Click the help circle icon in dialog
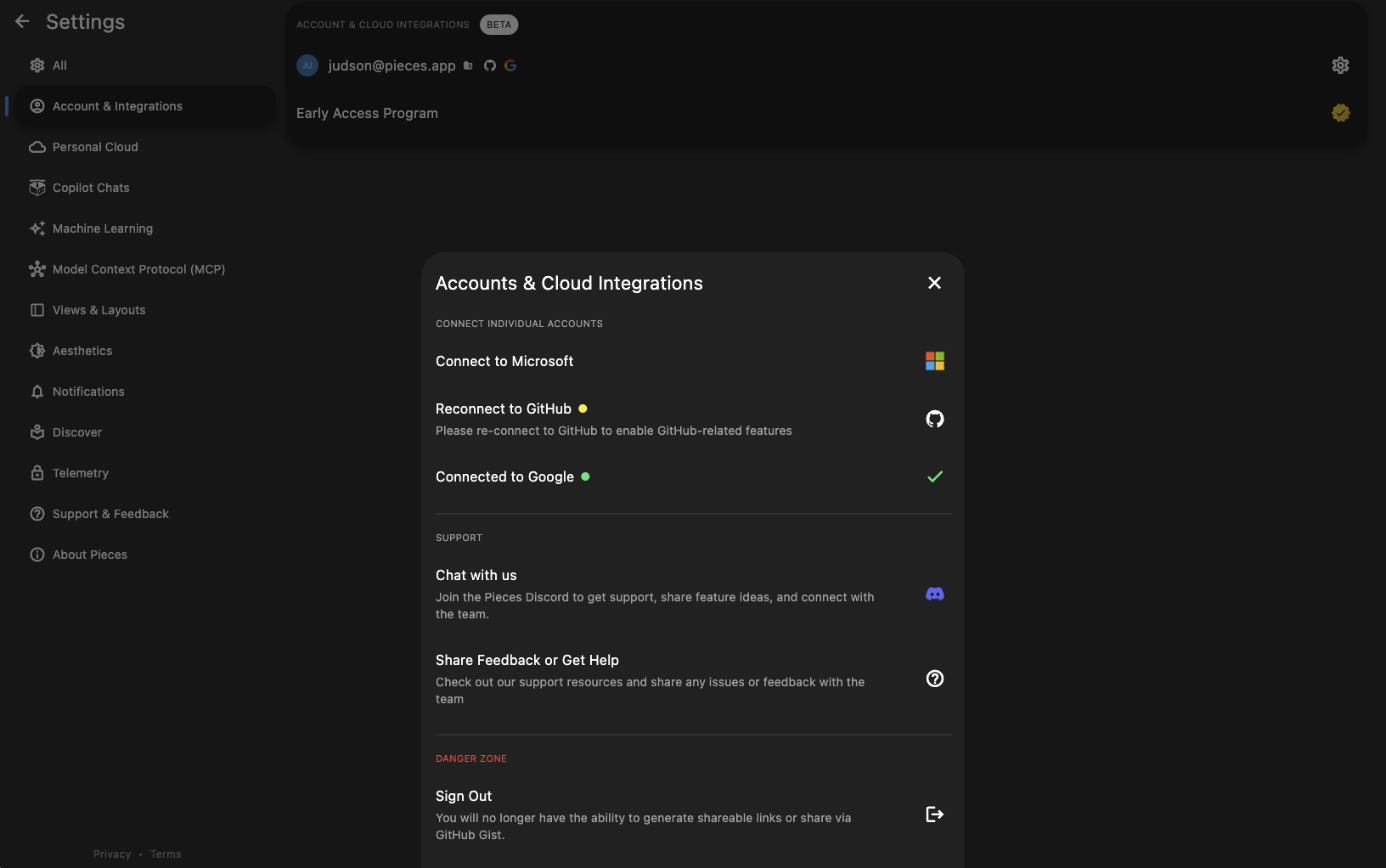Screen dimensions: 1386x868 coord(935,679)
